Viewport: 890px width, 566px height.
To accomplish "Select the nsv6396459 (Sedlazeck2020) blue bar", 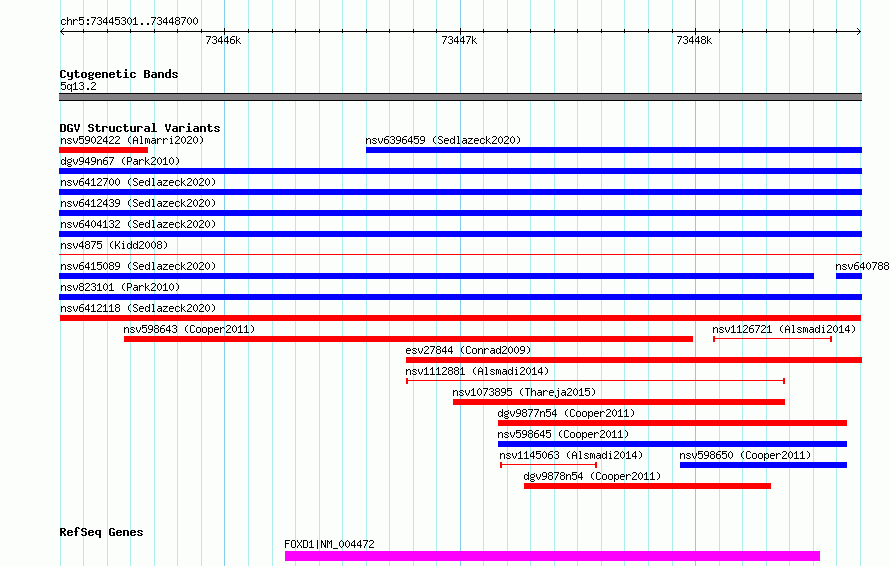I will pyautogui.click(x=614, y=150).
